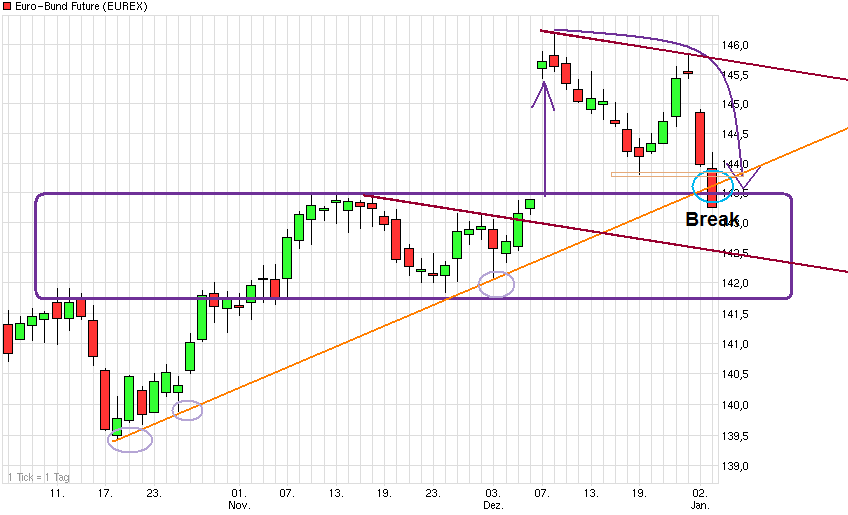Click the 03. date axis label
Viewport: 848px width, 515px height.
493,493
